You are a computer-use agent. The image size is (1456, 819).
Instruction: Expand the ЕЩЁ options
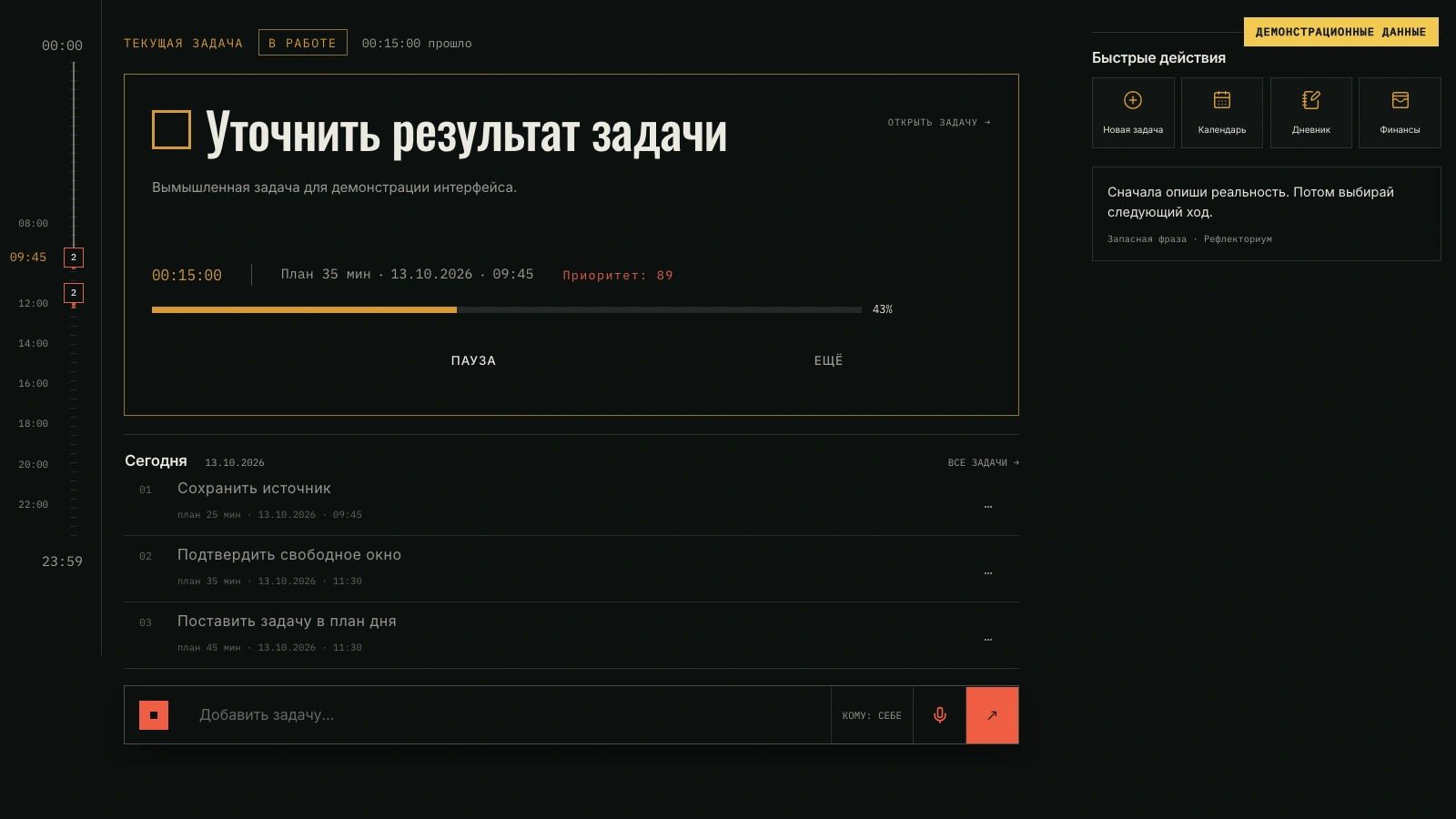[x=828, y=360]
